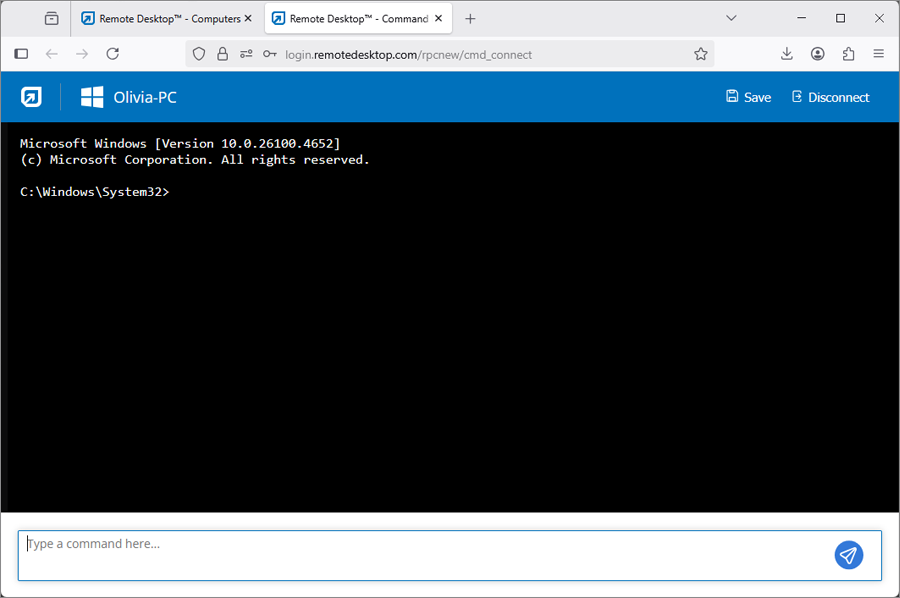Expand the list all tabs dropdown
Viewport: 900px width, 598px height.
pos(731,18)
